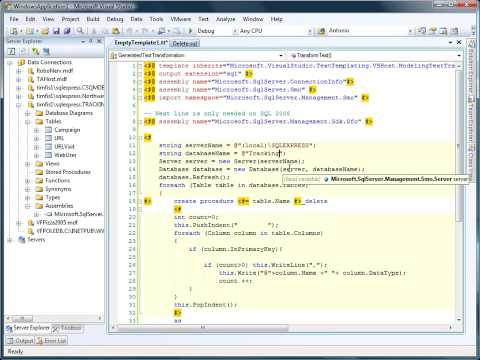
Task: Expand the Servers tree node
Action: [x=10, y=240]
